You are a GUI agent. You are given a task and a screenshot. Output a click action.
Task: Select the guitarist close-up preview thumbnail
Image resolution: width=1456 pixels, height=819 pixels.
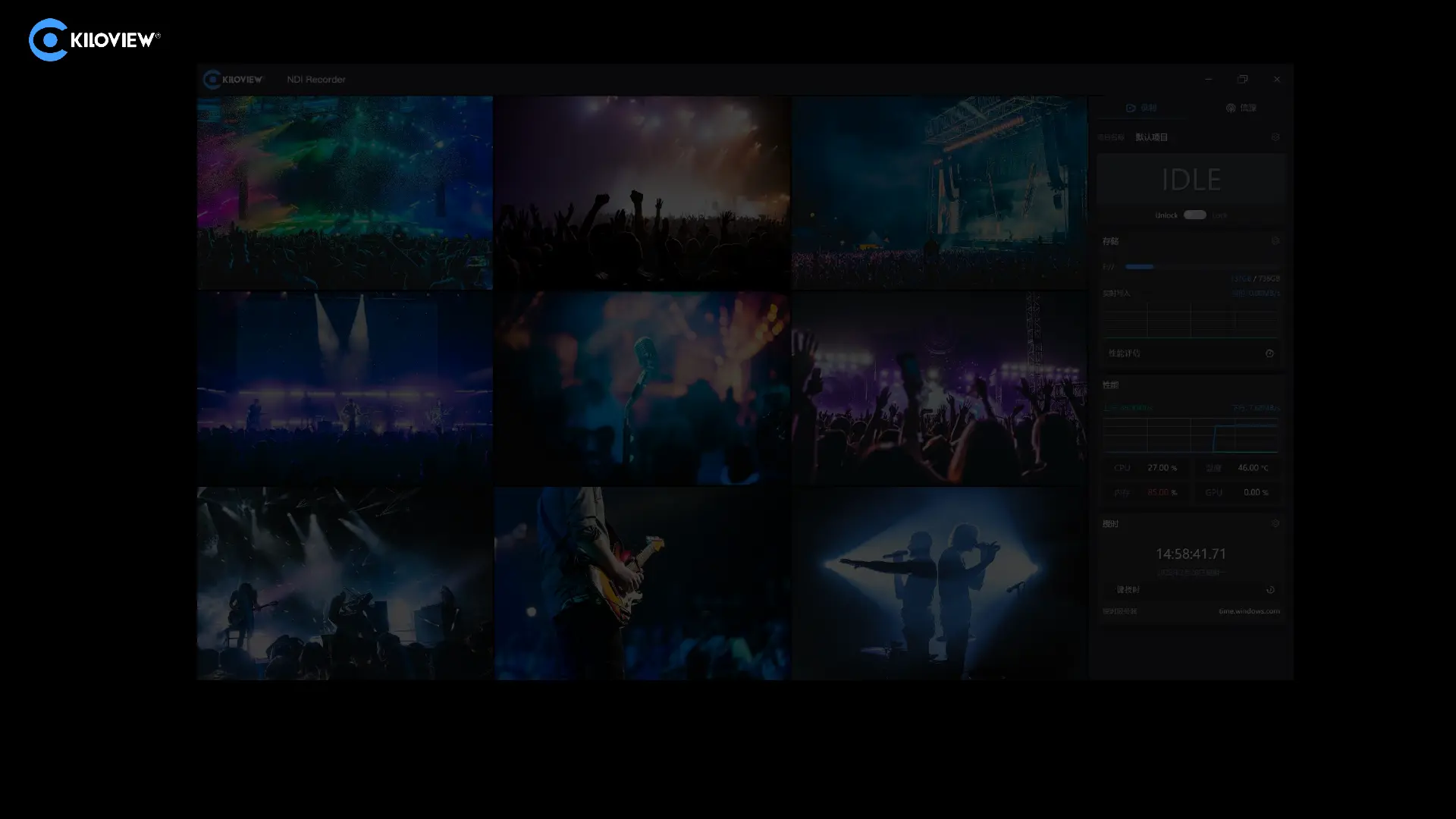coord(642,583)
